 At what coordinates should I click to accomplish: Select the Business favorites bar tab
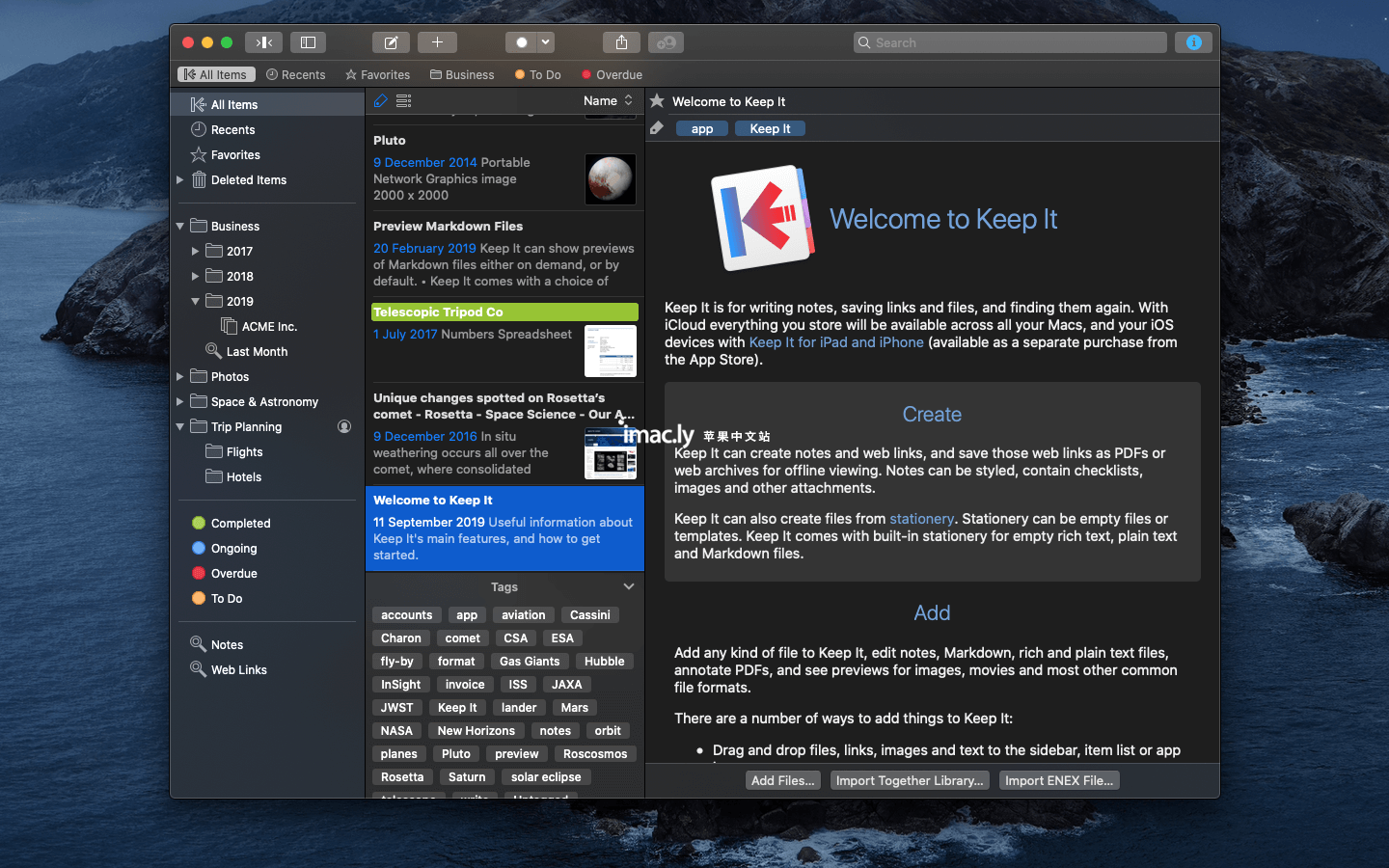coord(462,74)
